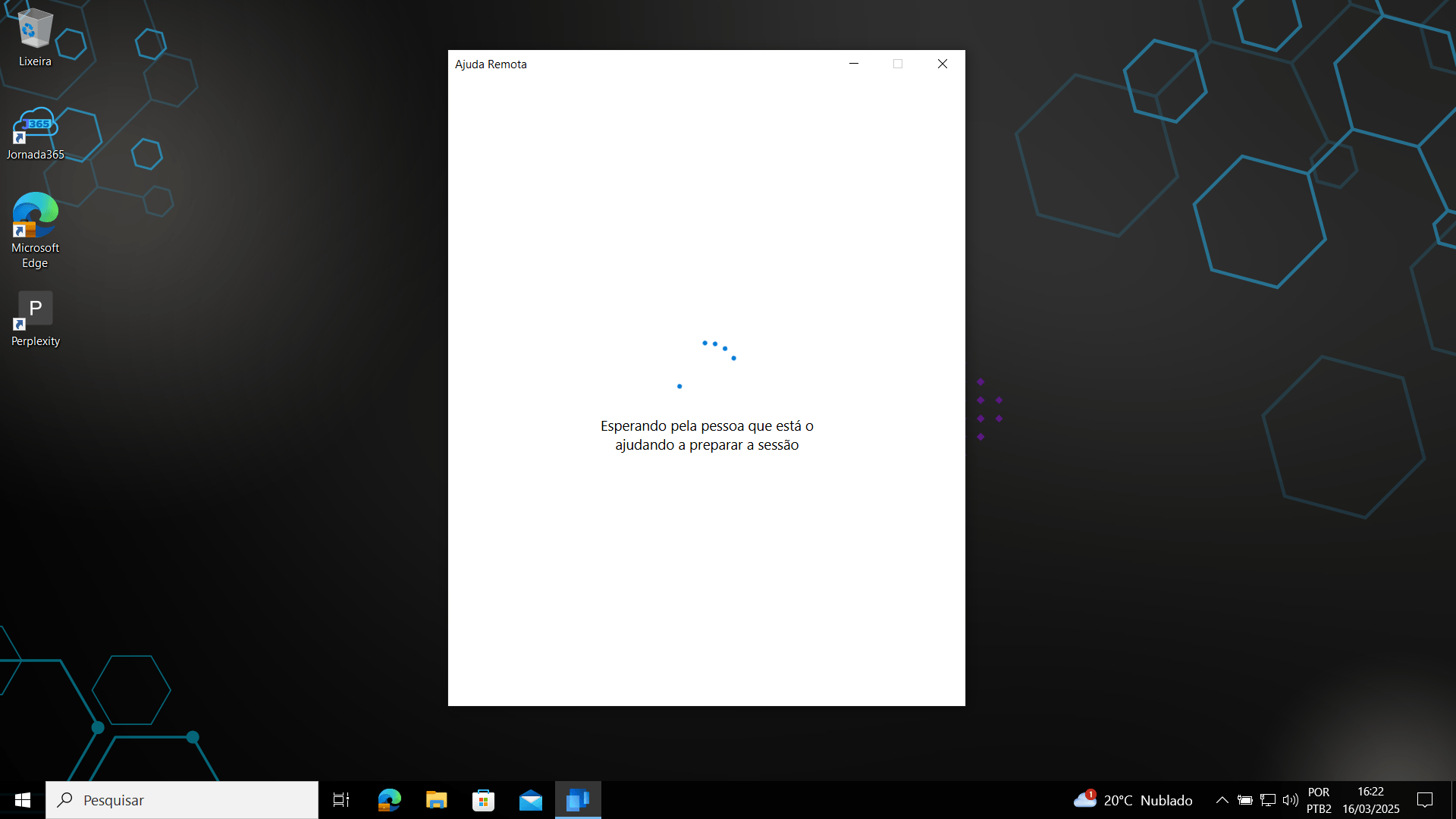The image size is (1456, 819).
Task: Click the battery status tray icon
Action: pos(1244,800)
